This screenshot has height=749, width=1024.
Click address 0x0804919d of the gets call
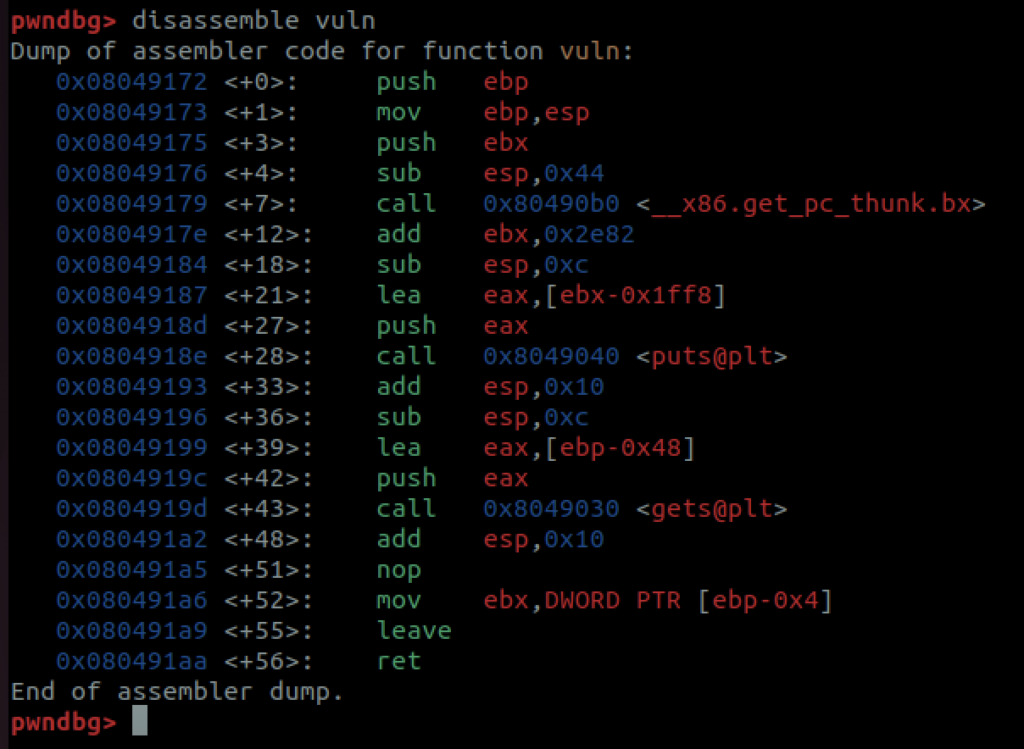tap(131, 508)
